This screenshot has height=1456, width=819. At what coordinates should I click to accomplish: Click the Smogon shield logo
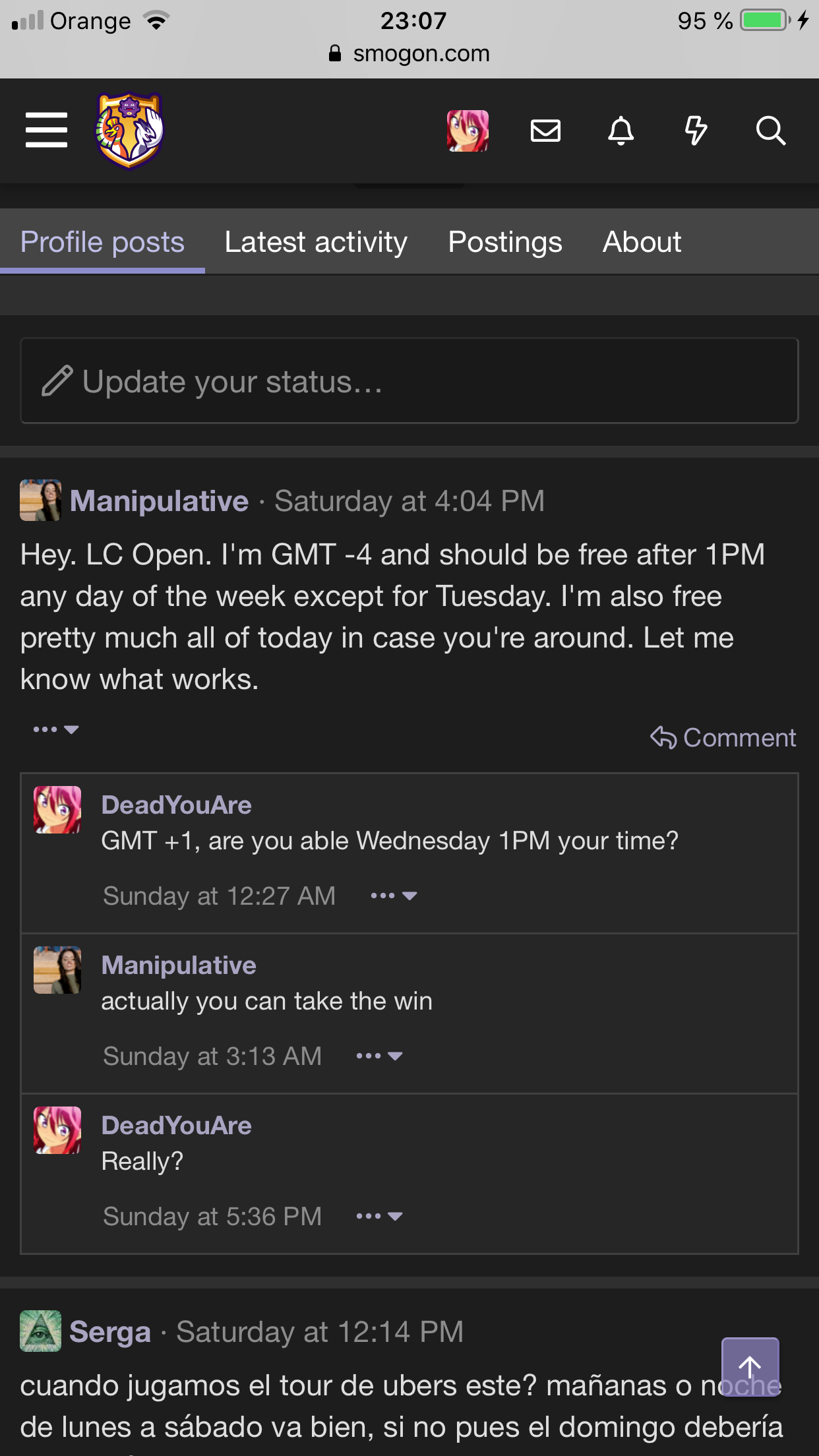[130, 130]
